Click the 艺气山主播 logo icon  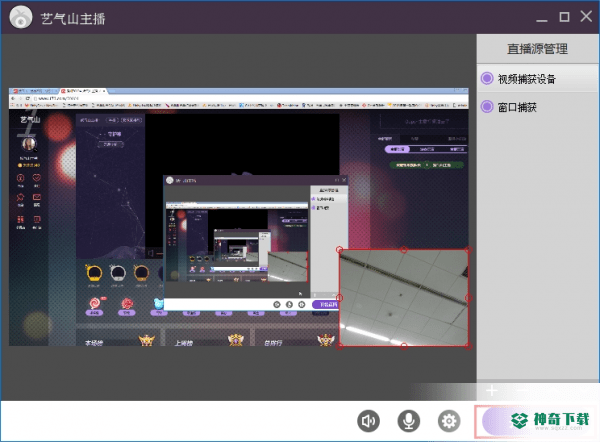click(21, 17)
